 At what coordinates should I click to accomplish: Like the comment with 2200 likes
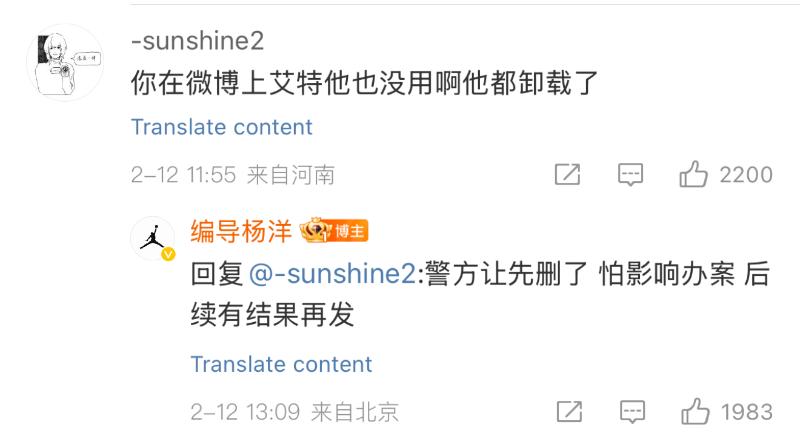[694, 175]
